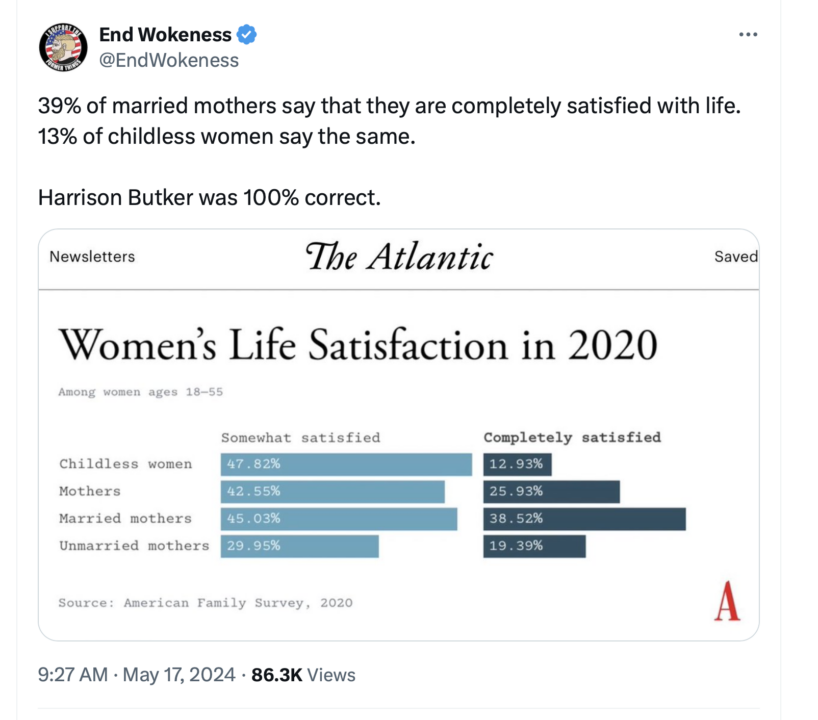Click the 47.82% childless women bar
This screenshot has width=818, height=720.
346,464
